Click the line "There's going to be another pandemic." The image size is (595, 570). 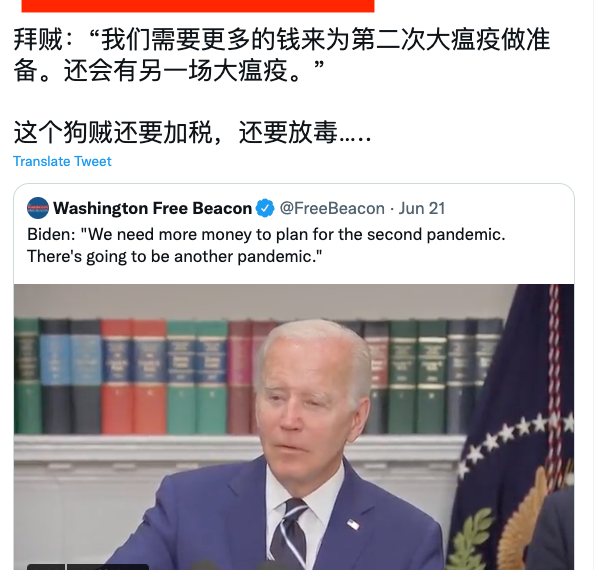click(x=175, y=257)
